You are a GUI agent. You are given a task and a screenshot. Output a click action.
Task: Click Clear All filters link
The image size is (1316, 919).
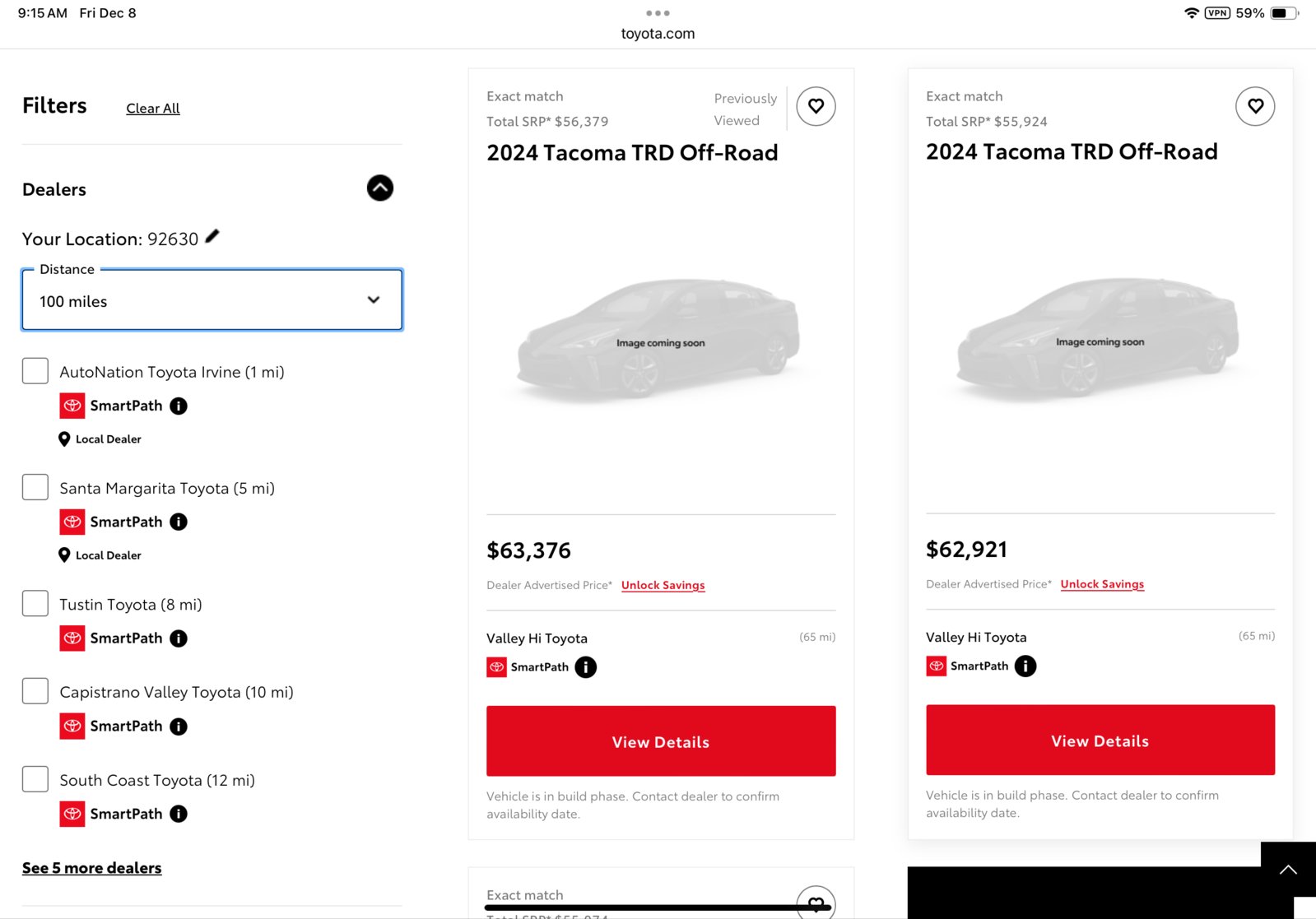(x=153, y=109)
